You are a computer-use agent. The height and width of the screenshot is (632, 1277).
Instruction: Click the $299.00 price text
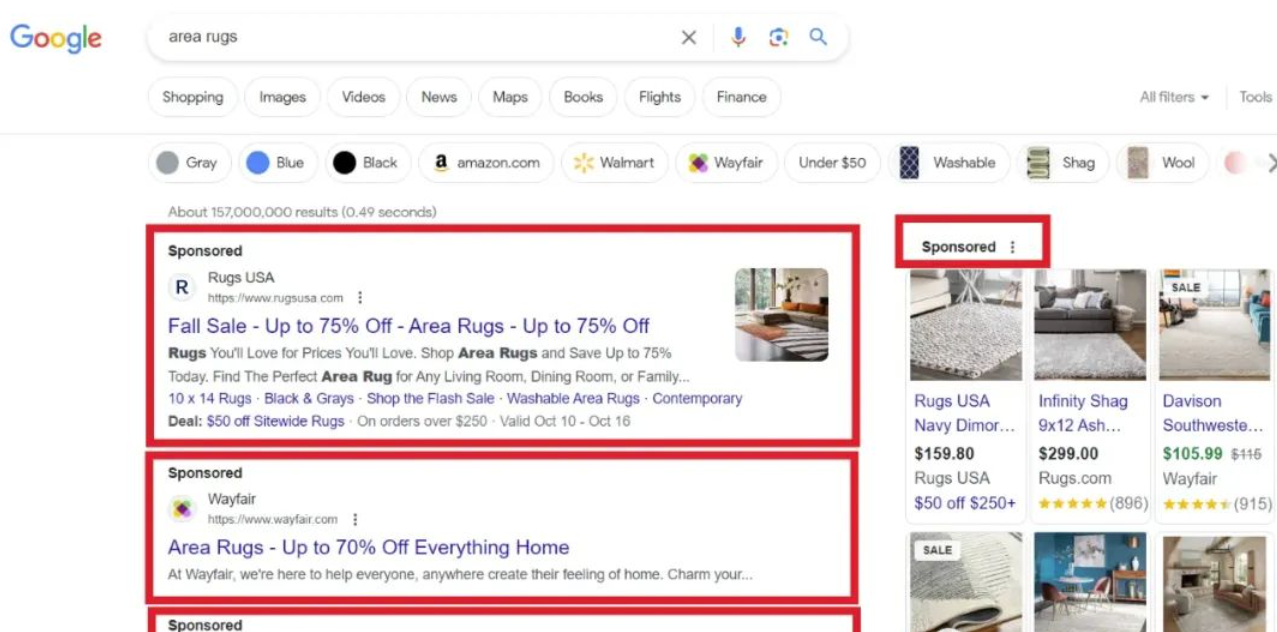[1068, 454]
